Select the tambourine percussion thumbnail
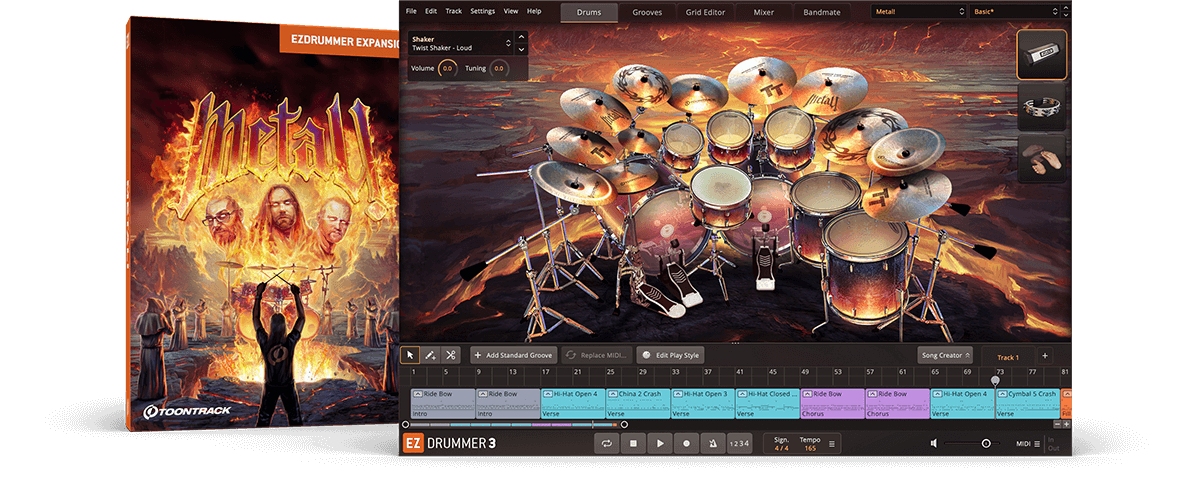Image resolution: width=1200 pixels, height=488 pixels. pos(1041,107)
